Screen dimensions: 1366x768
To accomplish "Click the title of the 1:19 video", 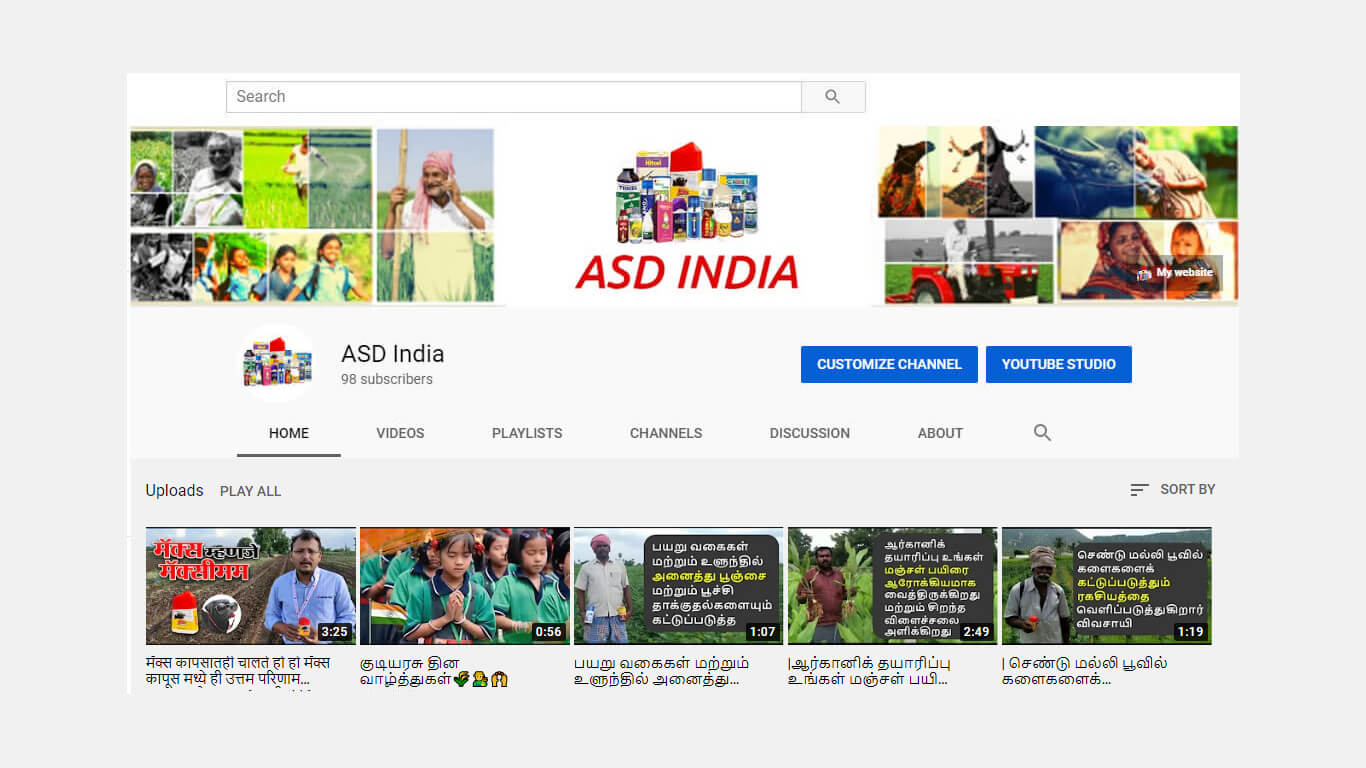I will 1084,671.
